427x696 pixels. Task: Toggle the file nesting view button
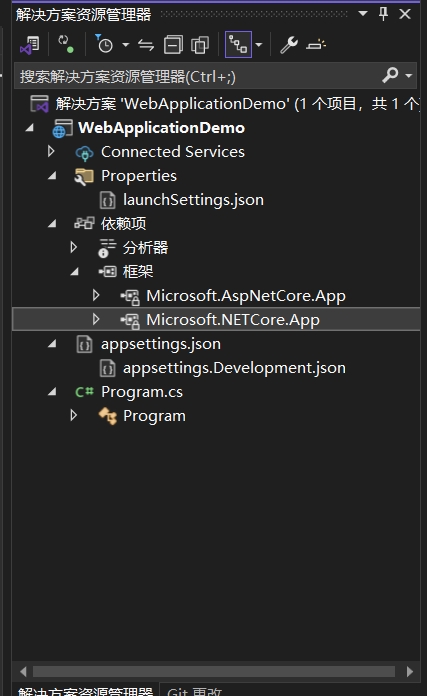point(238,44)
